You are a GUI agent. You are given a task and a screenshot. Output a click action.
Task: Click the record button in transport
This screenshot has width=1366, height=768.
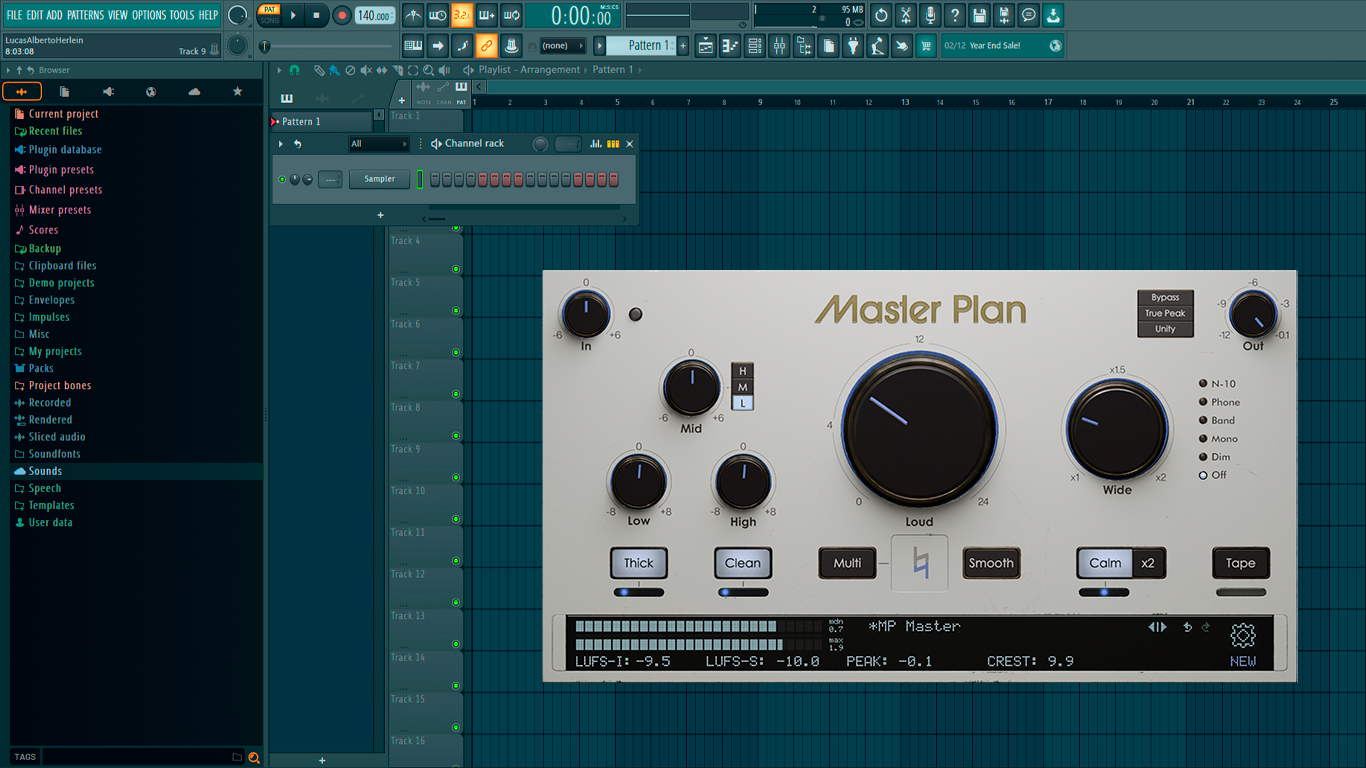(x=342, y=15)
